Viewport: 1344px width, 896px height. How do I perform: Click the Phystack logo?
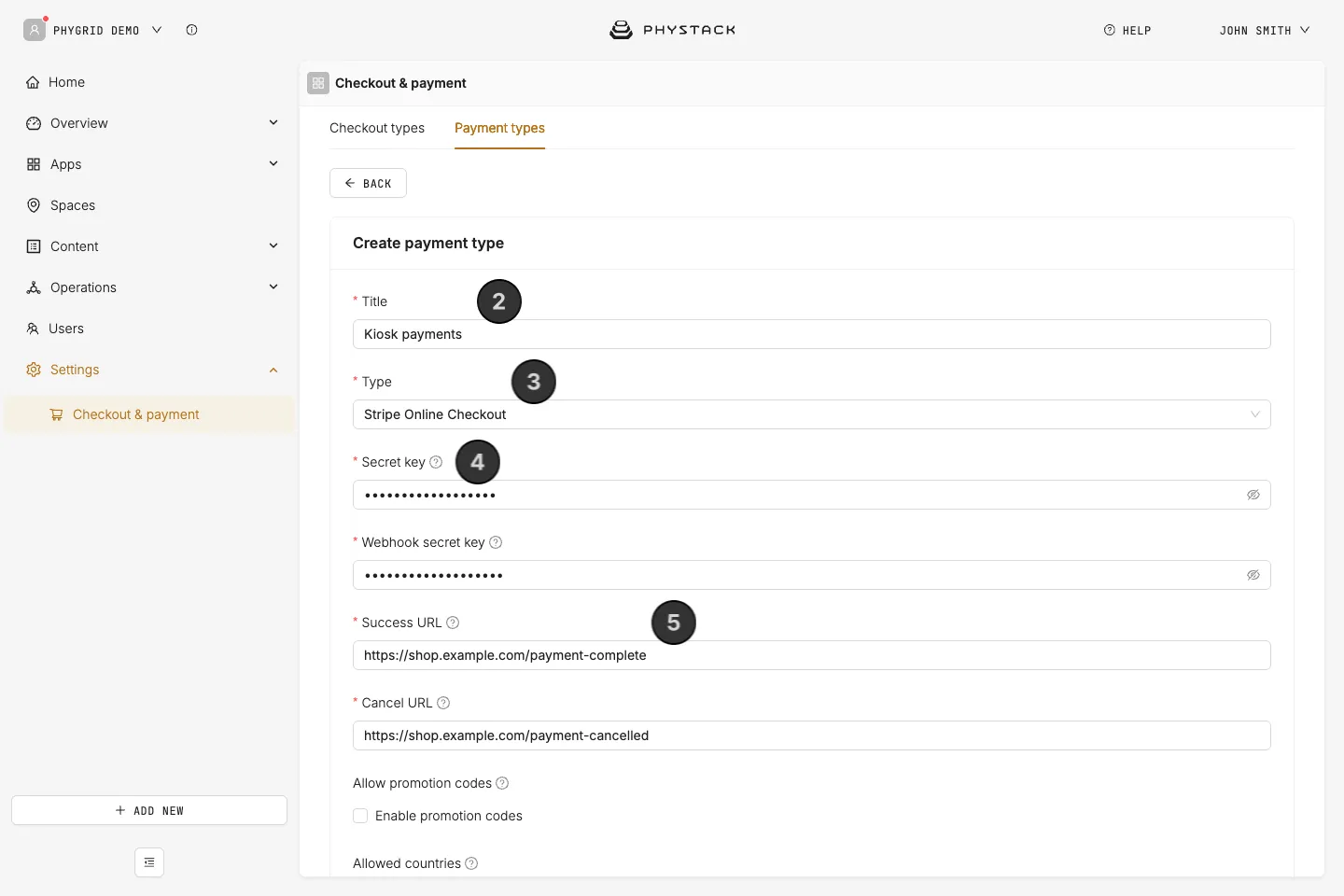672,30
